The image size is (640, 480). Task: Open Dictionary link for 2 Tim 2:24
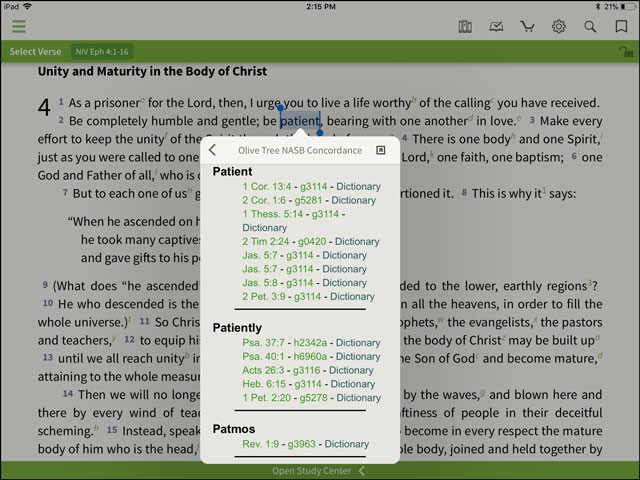[x=357, y=242]
